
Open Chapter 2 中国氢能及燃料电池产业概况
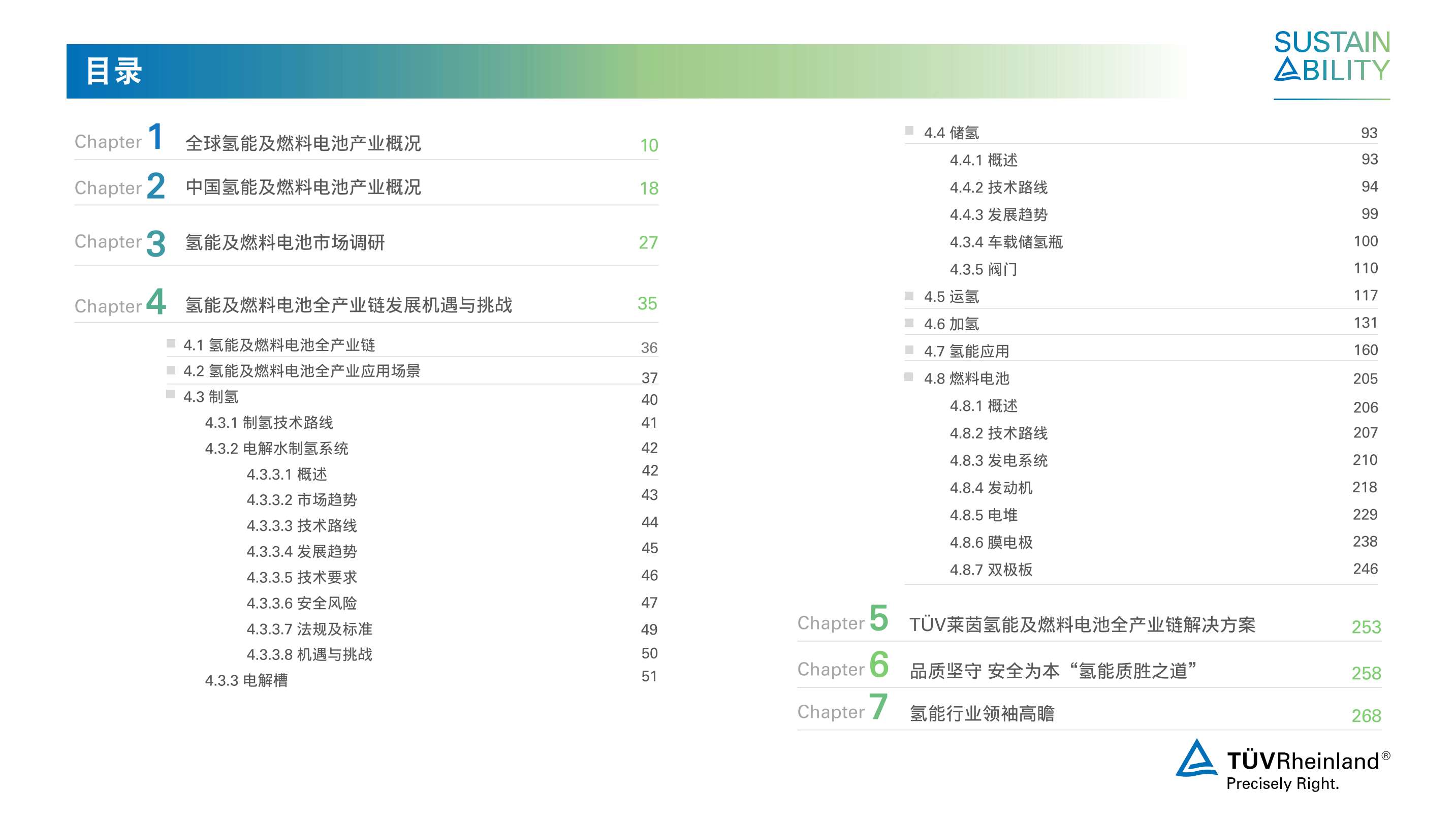(303, 187)
